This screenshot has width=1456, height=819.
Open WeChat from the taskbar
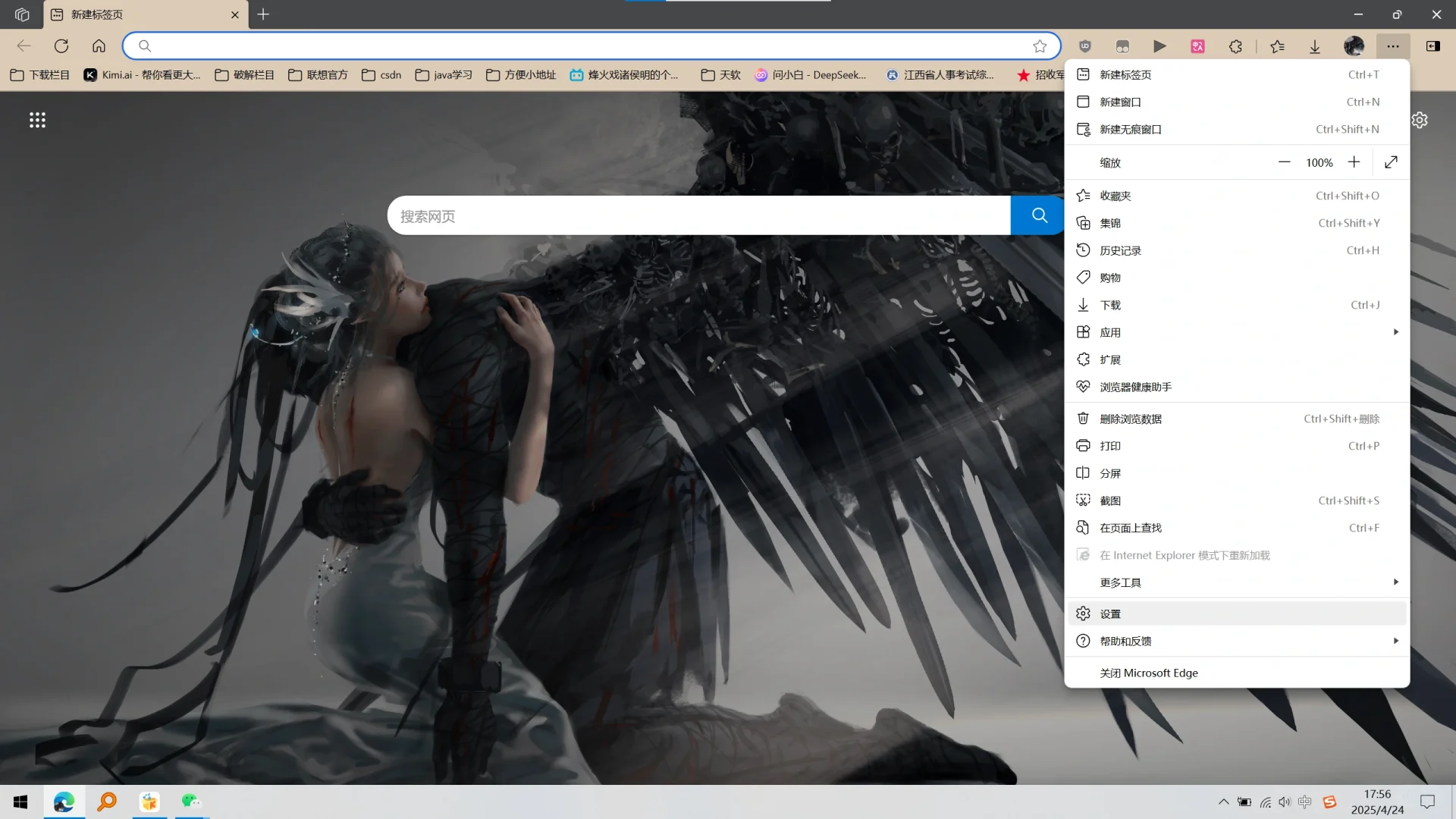click(190, 801)
